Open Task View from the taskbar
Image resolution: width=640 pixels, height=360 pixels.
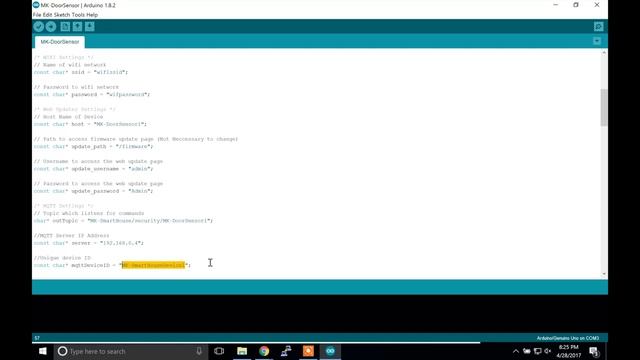219,351
